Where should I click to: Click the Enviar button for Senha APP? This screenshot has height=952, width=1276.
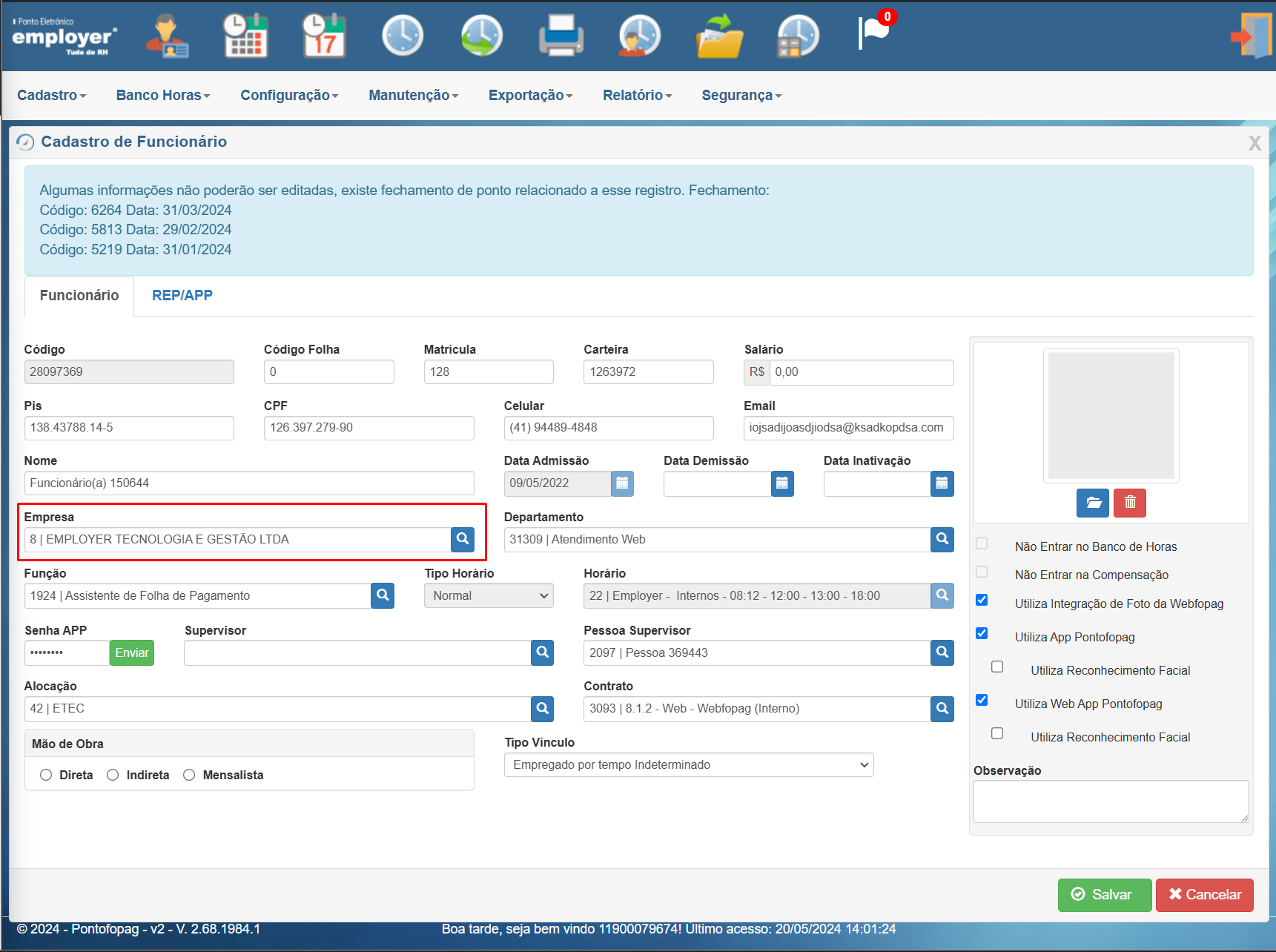pyautogui.click(x=132, y=653)
